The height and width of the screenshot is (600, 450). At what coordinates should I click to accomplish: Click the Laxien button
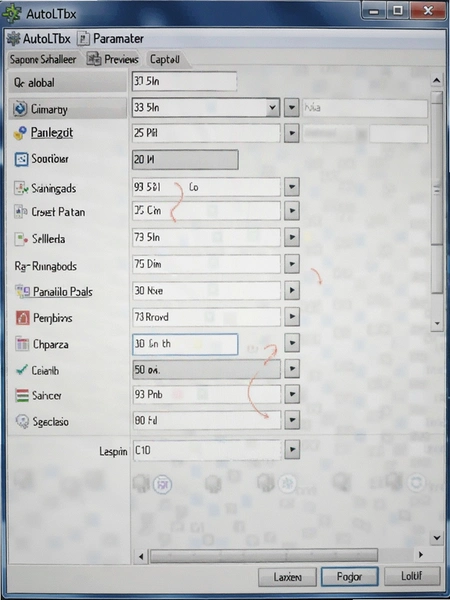click(287, 577)
